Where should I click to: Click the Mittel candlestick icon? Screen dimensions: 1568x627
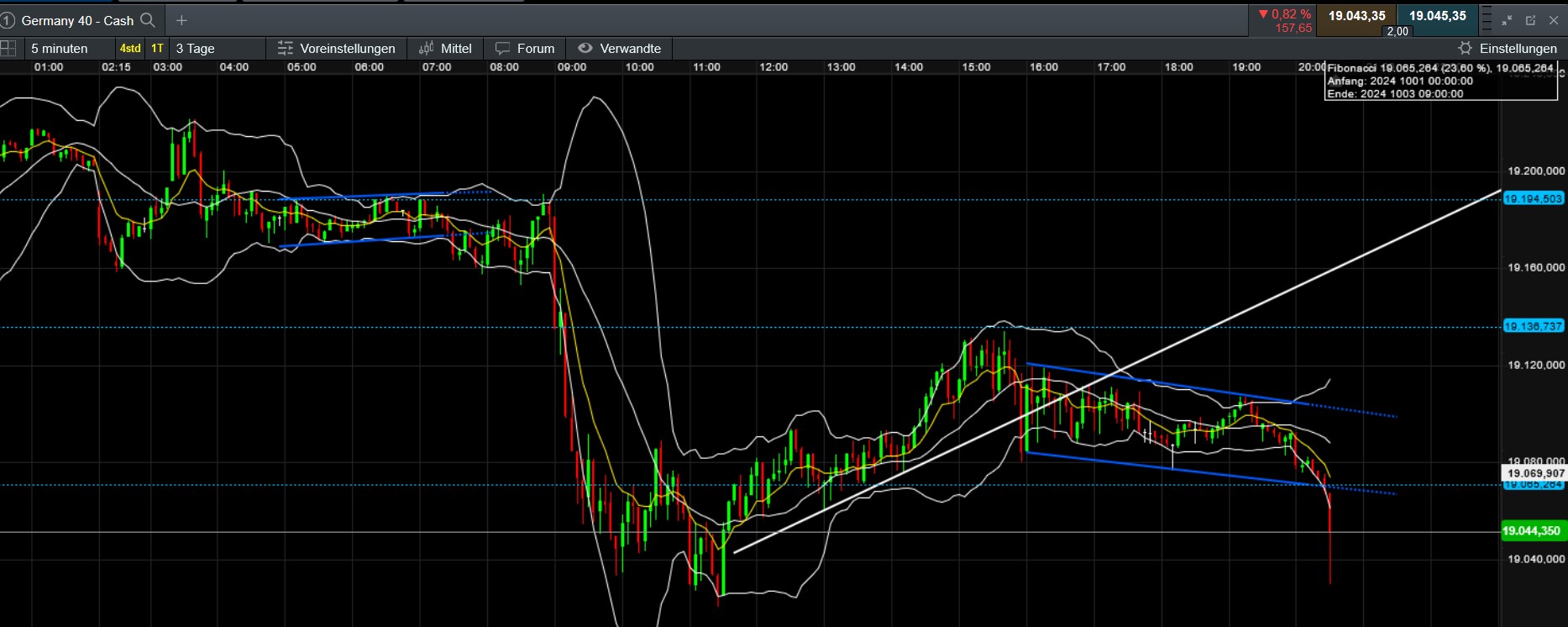(x=427, y=49)
